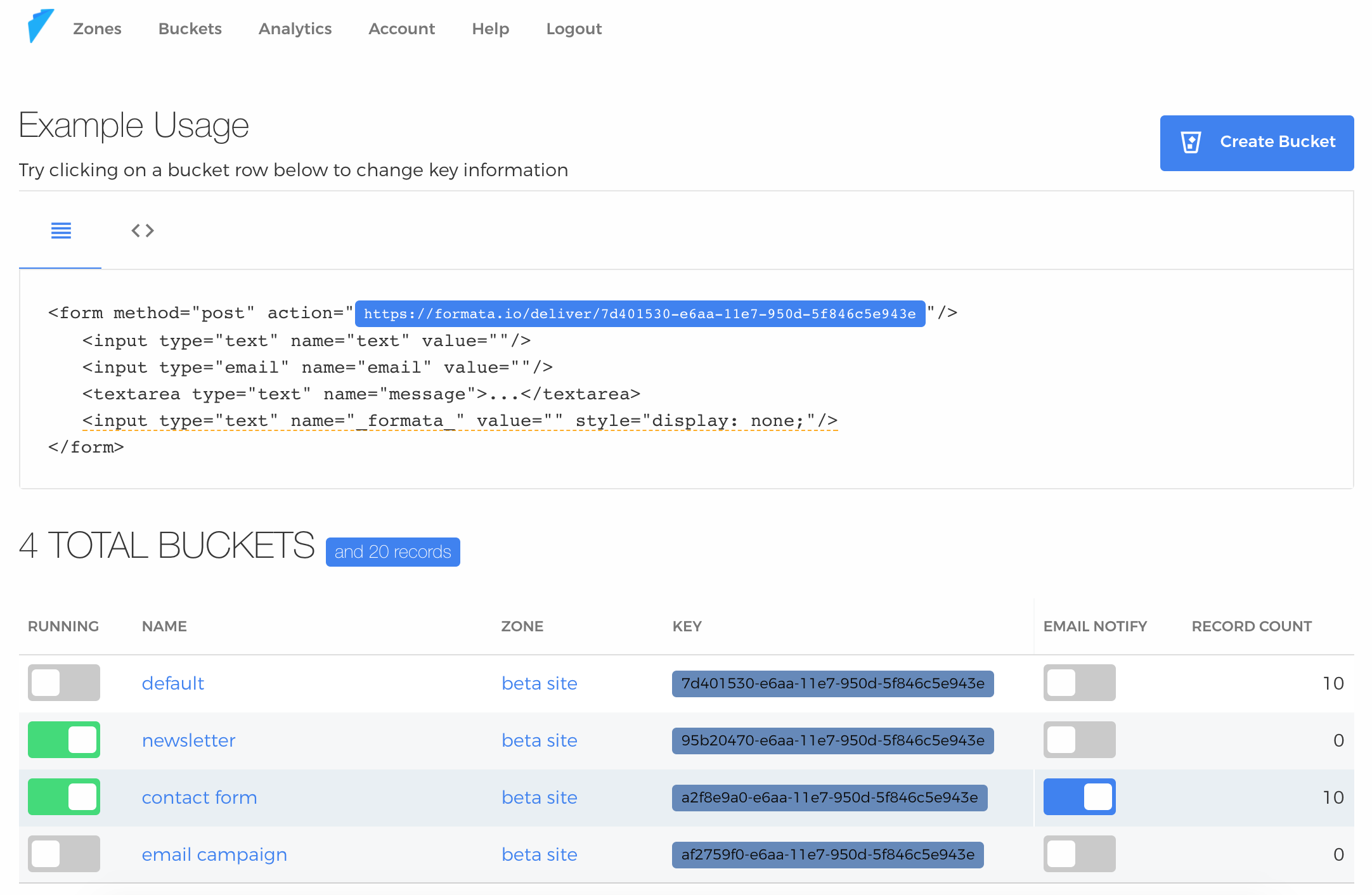The image size is (1372, 895).
Task: Enable email notify for email campaign
Action: [1079, 854]
